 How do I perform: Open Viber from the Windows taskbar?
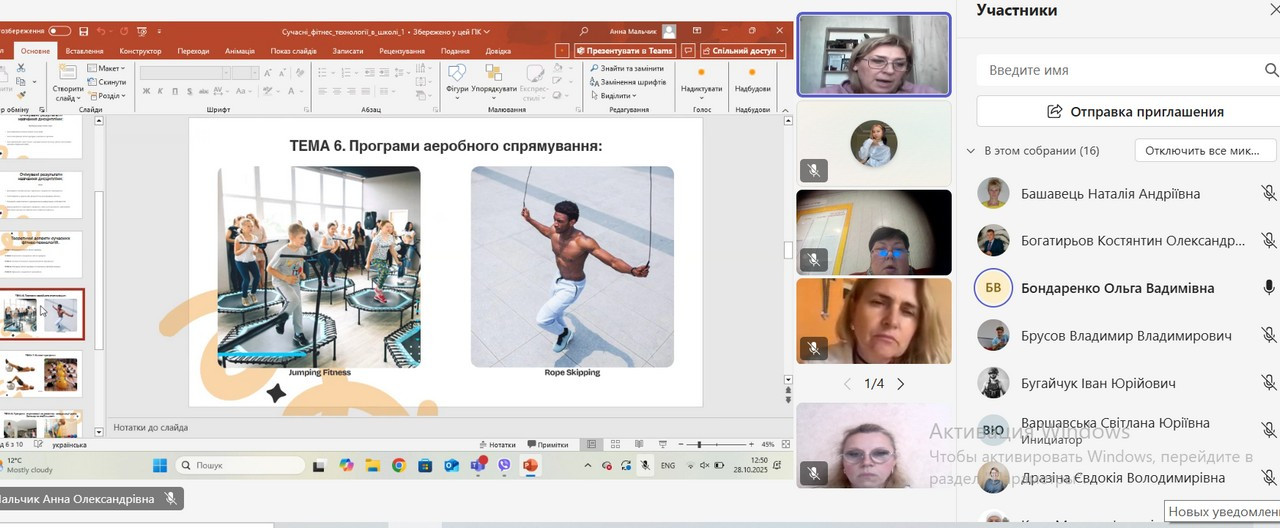[x=504, y=465]
